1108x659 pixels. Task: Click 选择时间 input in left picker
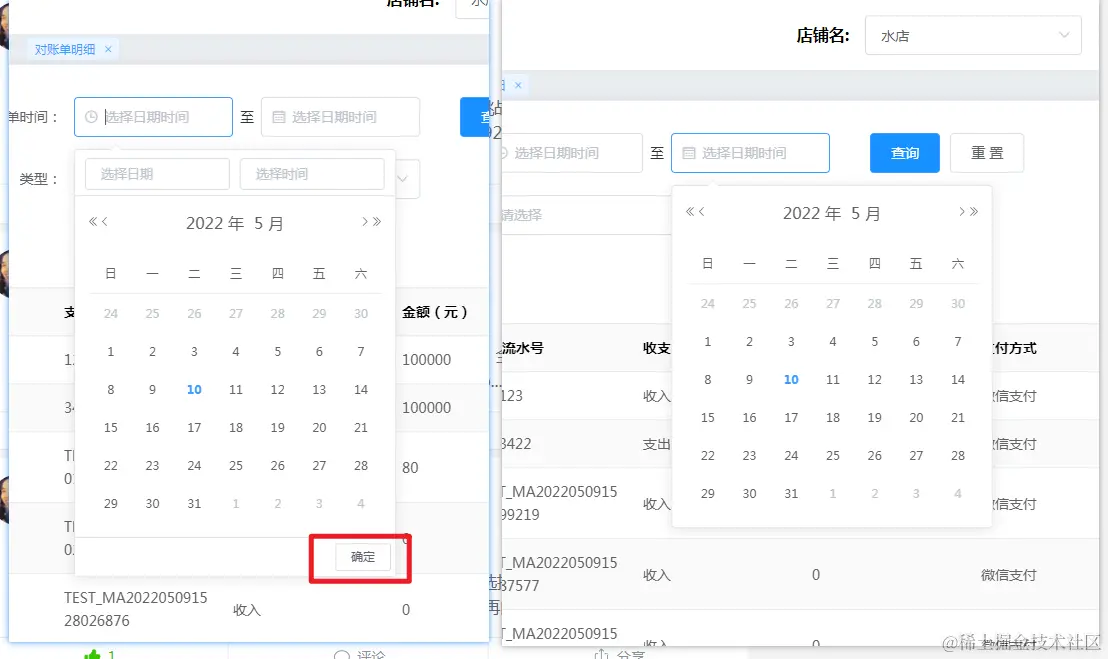(x=312, y=174)
